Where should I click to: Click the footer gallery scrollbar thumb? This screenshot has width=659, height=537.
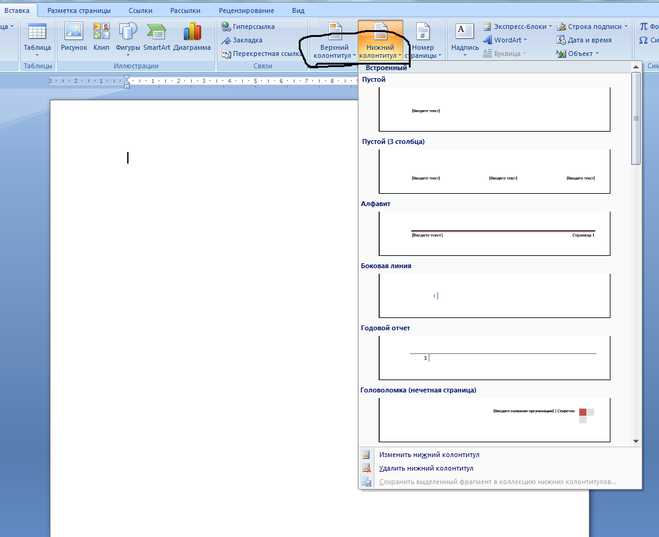coord(636,118)
